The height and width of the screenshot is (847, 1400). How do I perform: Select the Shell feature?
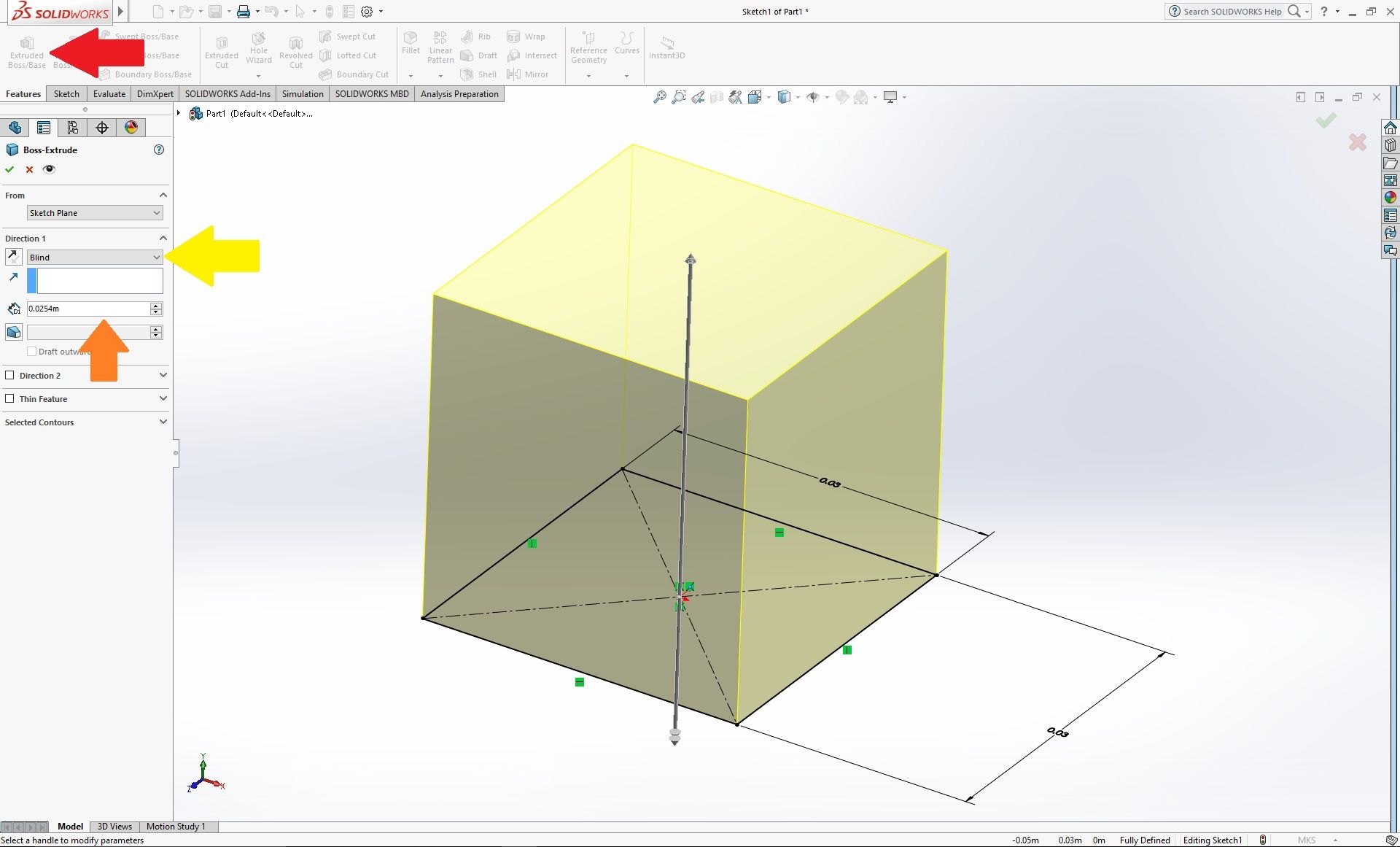coord(479,74)
